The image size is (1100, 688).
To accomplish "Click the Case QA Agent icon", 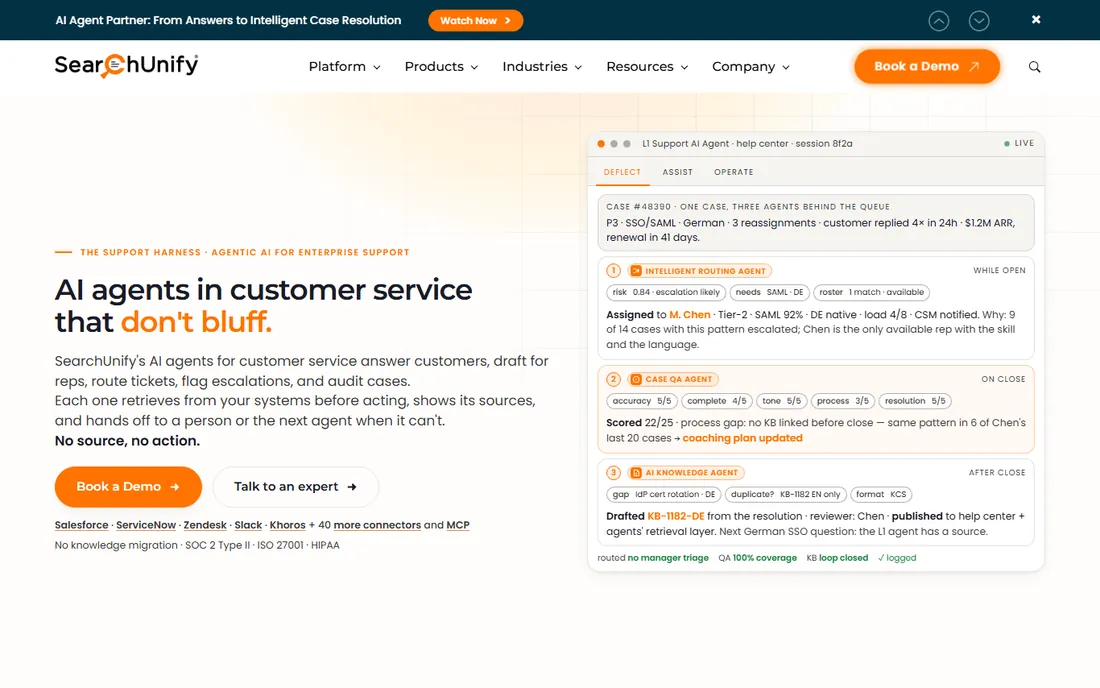I will [x=636, y=379].
